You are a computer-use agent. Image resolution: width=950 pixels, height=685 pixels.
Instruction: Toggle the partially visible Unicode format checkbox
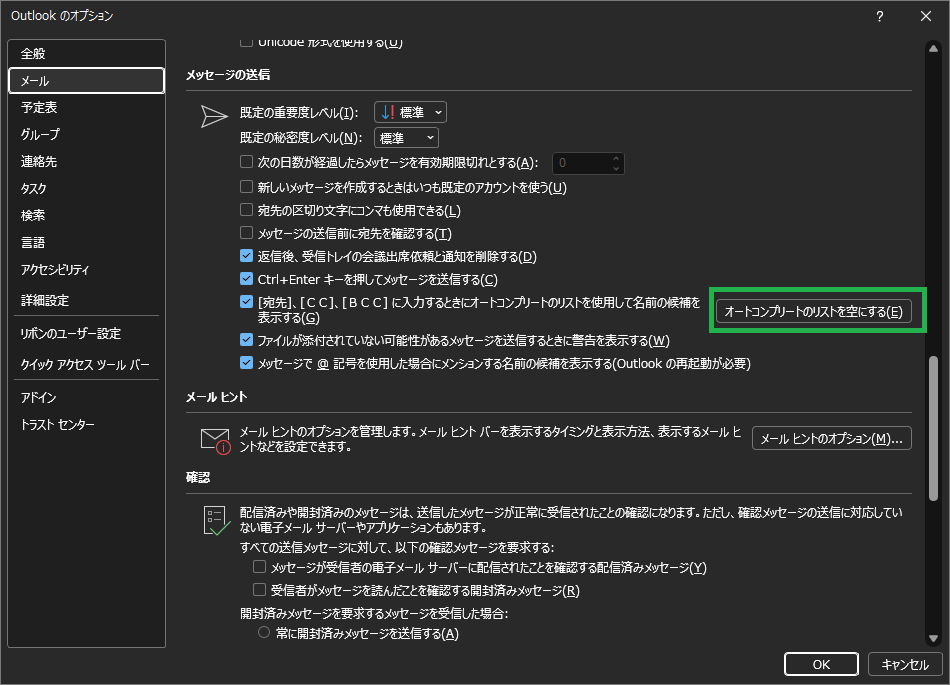tap(246, 42)
